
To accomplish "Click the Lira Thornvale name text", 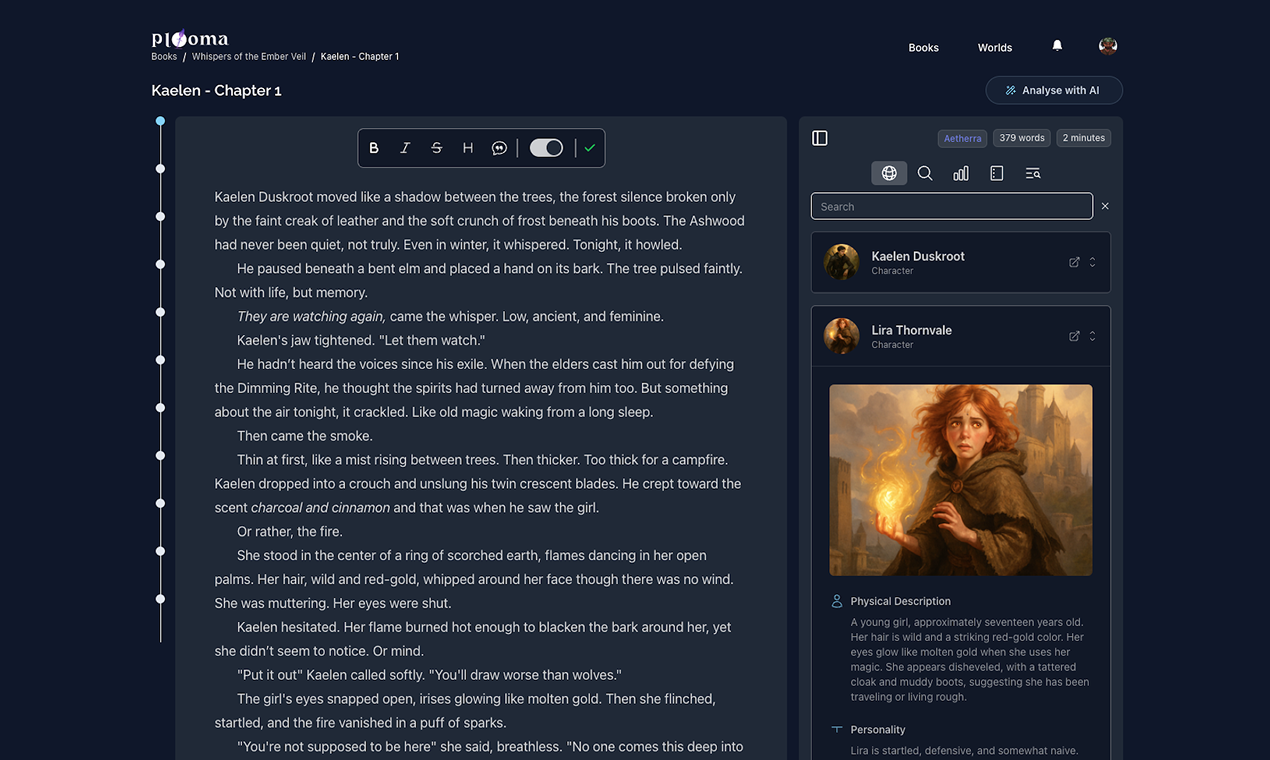I will (911, 330).
